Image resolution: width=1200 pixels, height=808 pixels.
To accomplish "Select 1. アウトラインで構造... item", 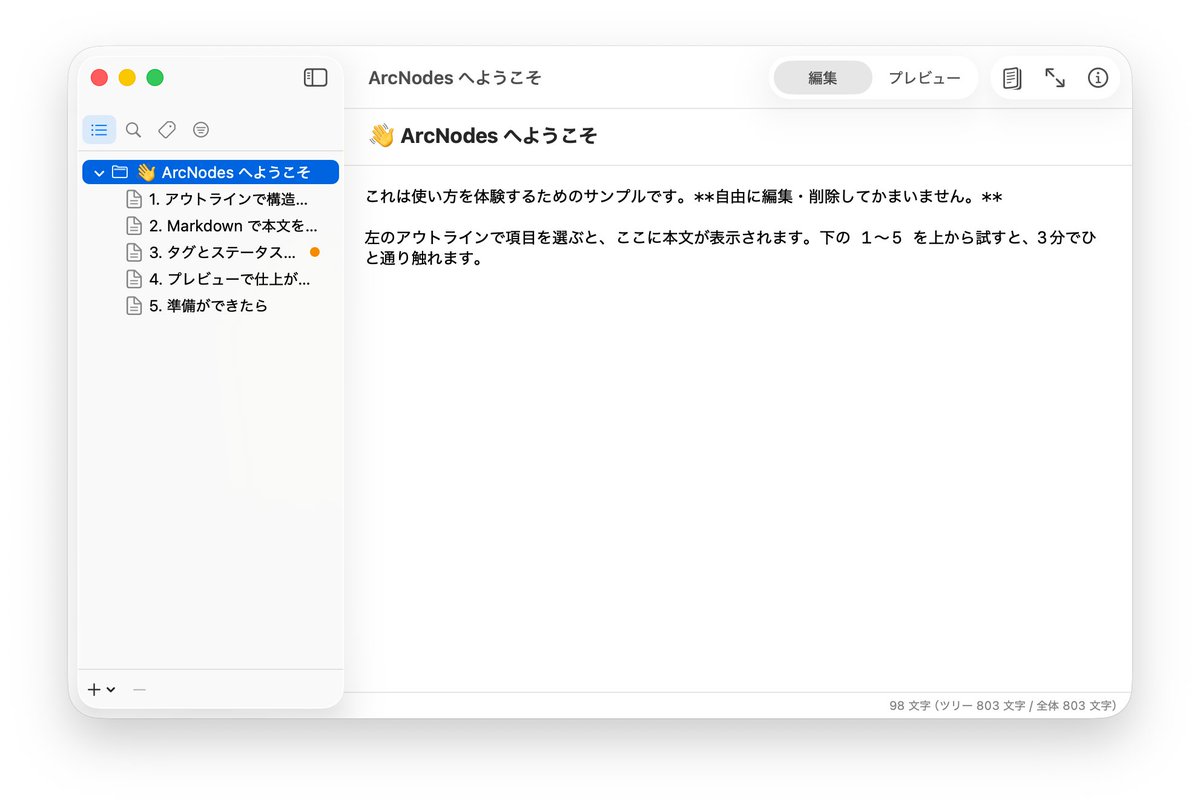I will [x=211, y=199].
